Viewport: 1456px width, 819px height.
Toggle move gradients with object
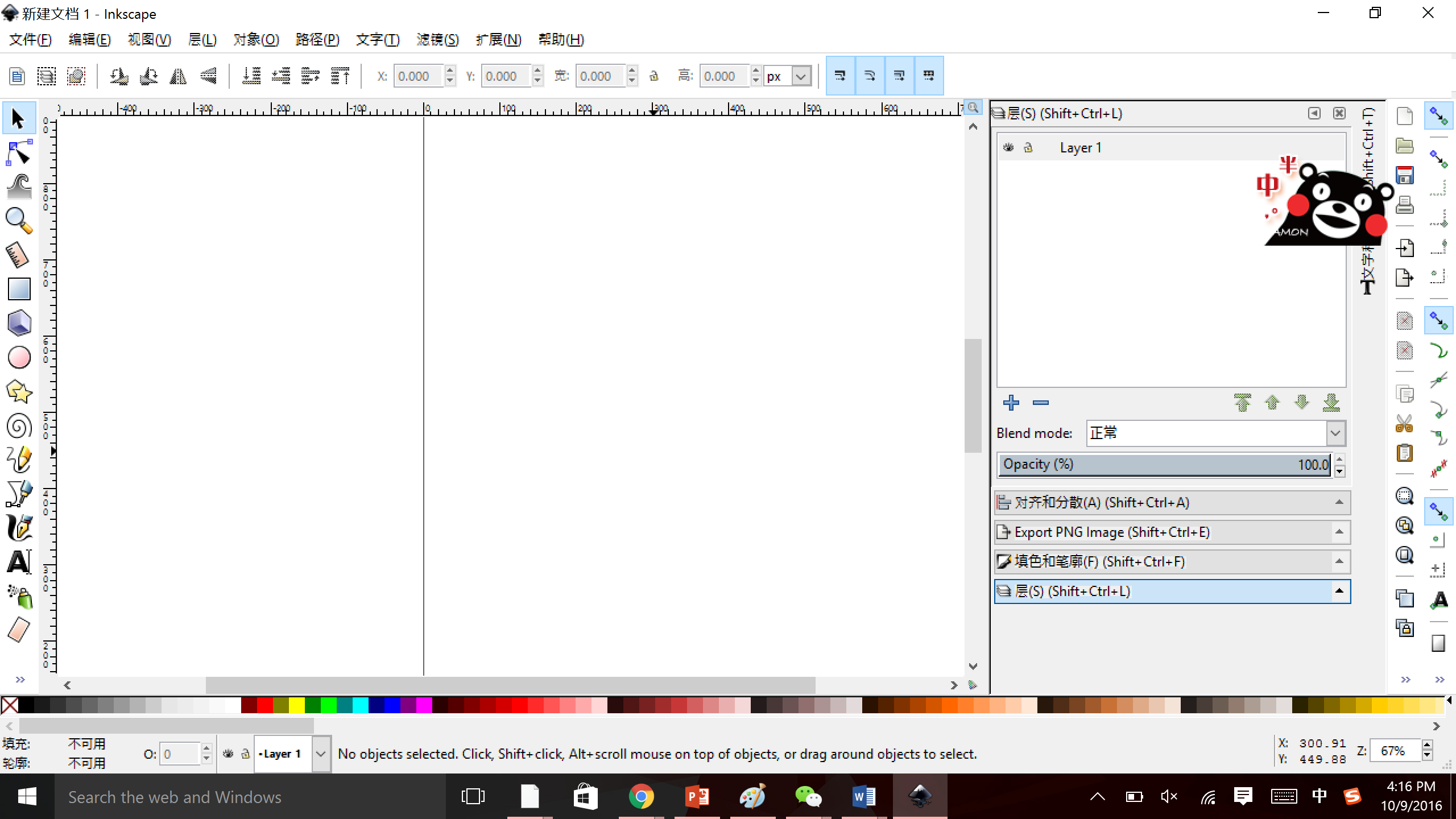point(899,75)
